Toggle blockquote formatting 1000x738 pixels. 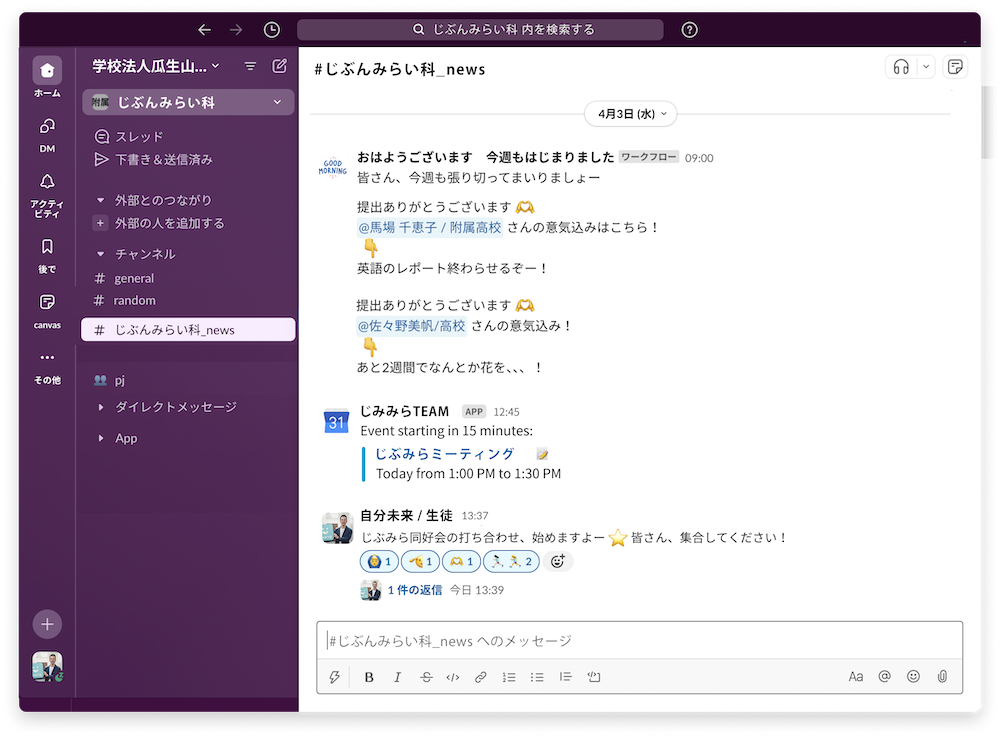point(565,677)
